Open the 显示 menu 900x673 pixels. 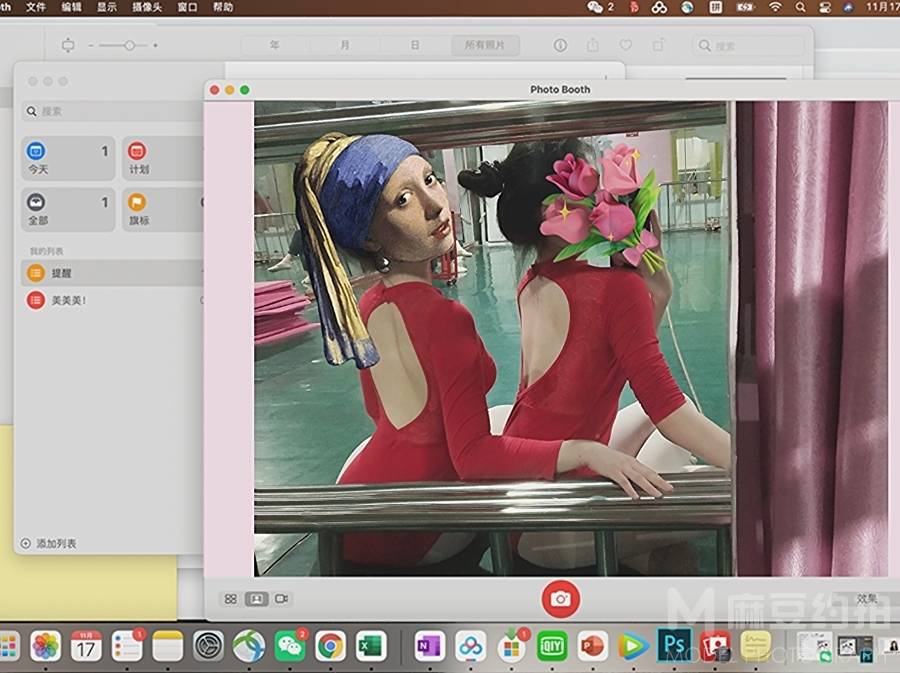coord(107,7)
